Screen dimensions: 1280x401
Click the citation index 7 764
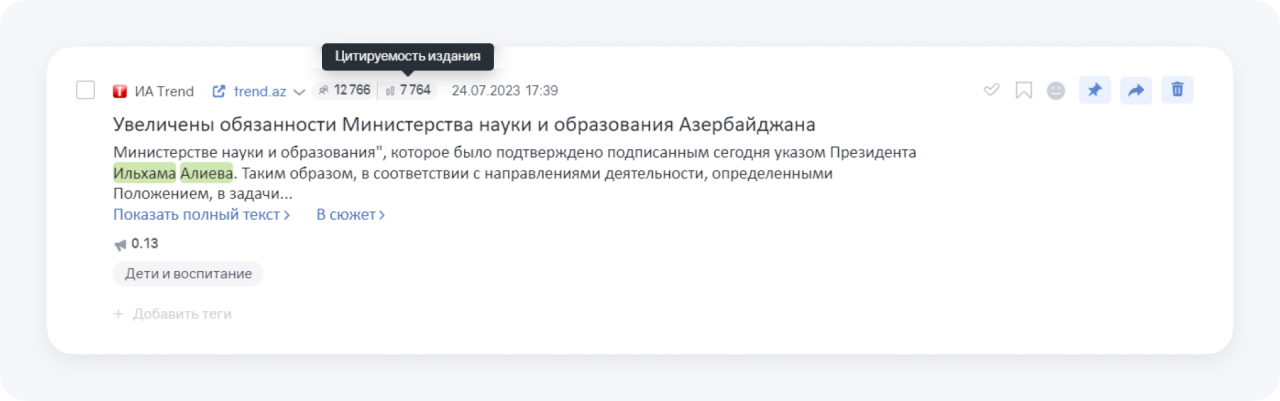(x=409, y=90)
